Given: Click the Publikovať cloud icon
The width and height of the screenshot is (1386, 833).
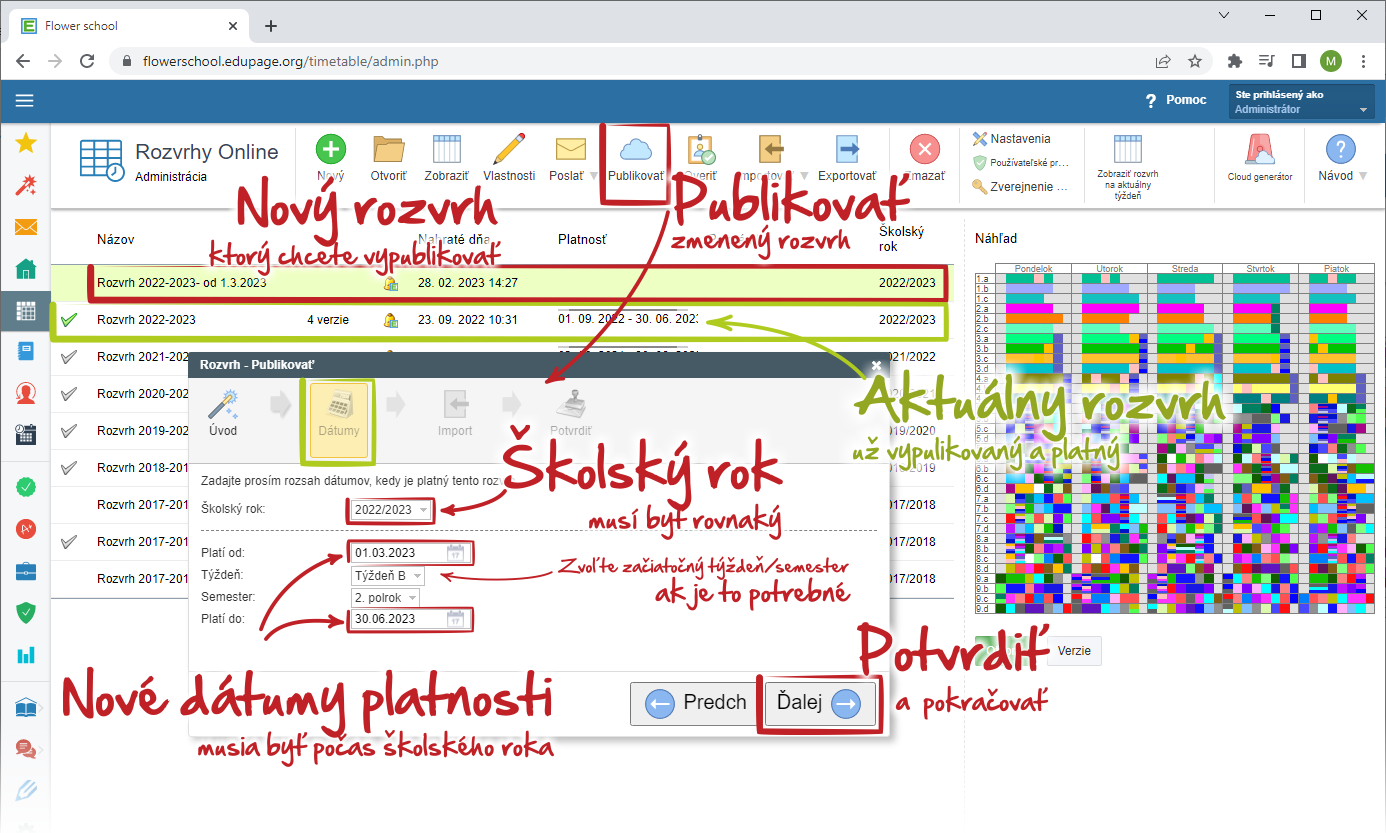Looking at the screenshot, I should (x=636, y=149).
